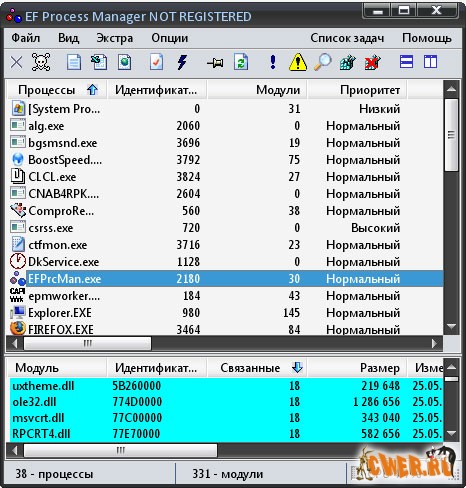Select the [System Pro... process row

pyautogui.click(x=225, y=109)
